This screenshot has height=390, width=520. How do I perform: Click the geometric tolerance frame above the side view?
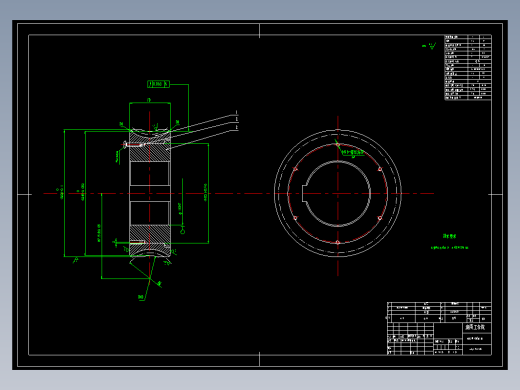click(x=158, y=84)
